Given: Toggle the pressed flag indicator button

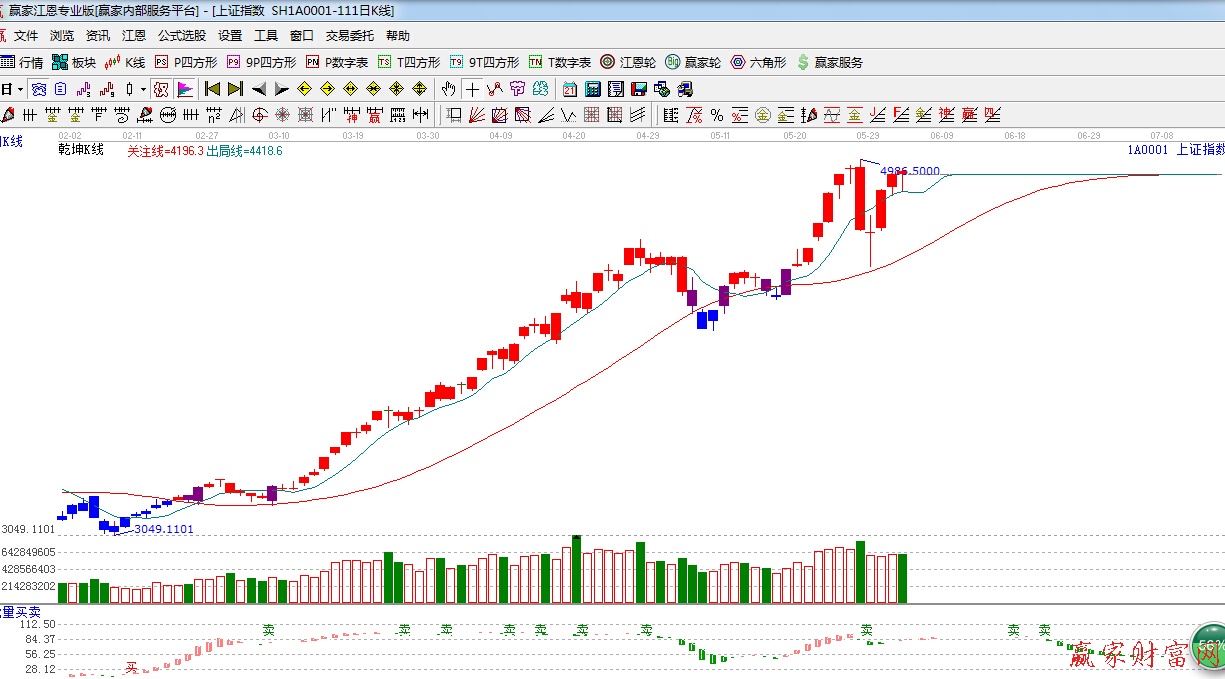Looking at the screenshot, I should pos(184,89).
